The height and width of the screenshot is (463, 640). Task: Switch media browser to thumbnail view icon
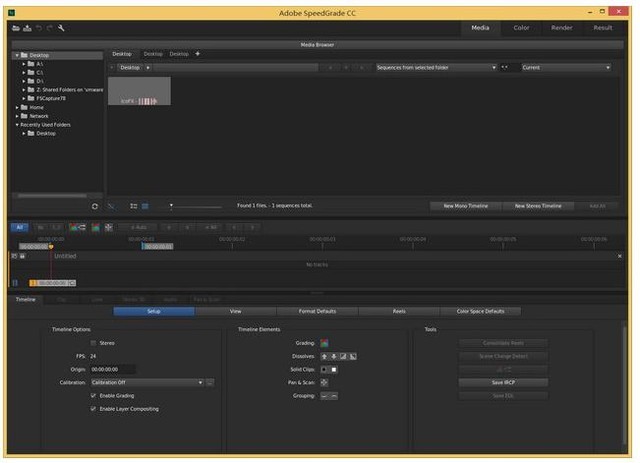click(145, 206)
